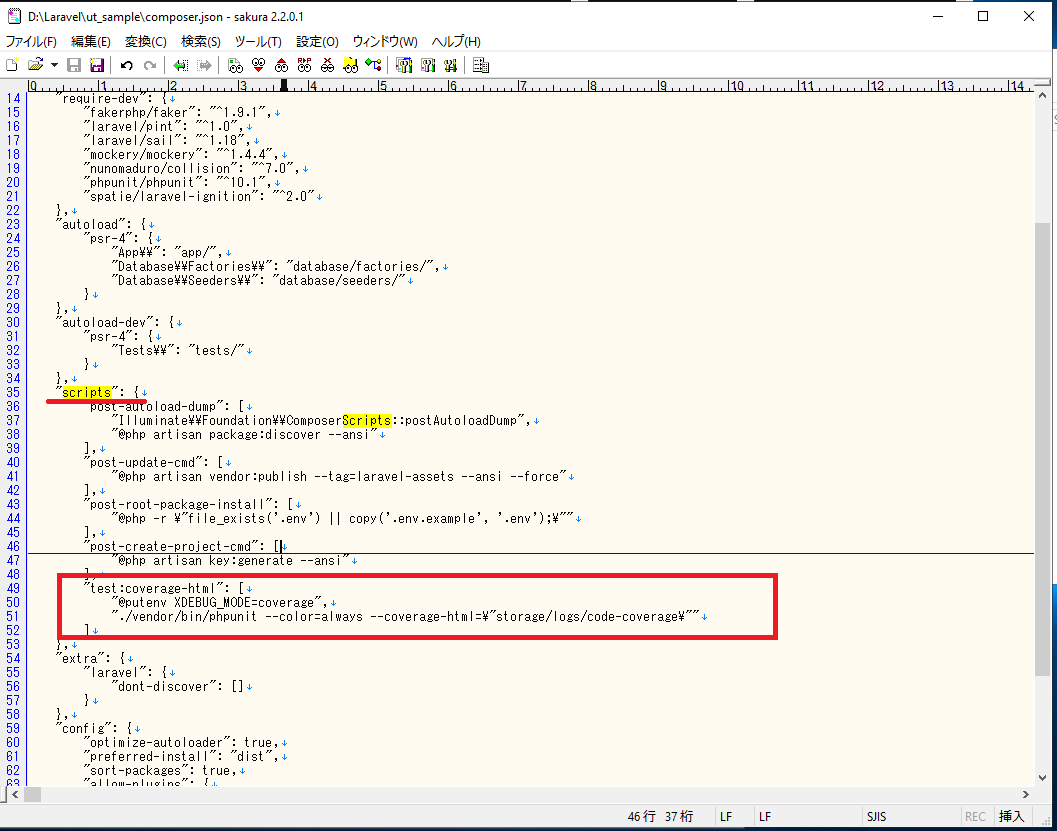
Task: Open the Find dialog icon
Action: [x=235, y=65]
